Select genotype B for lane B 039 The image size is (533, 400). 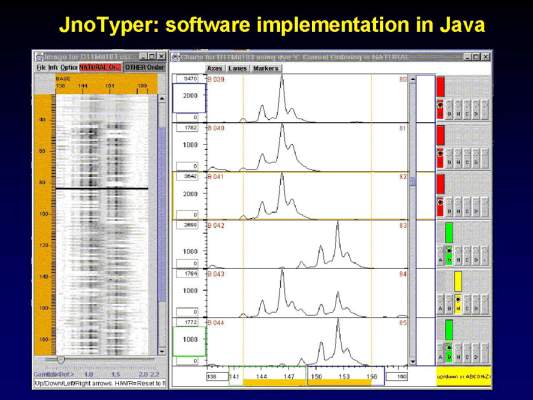[449, 109]
